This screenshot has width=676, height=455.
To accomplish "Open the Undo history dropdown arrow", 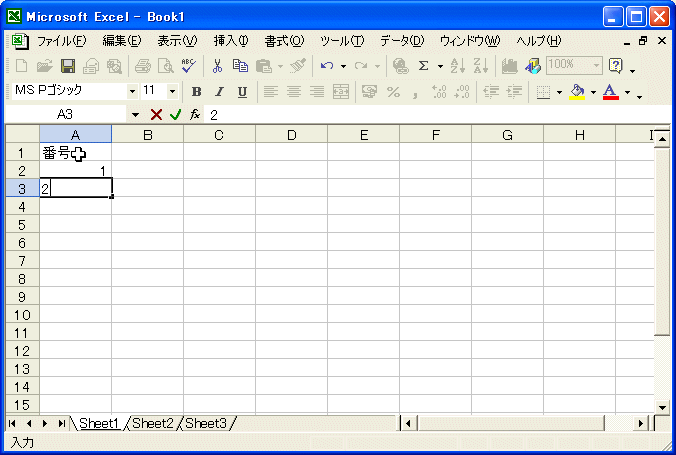I will [x=343, y=66].
